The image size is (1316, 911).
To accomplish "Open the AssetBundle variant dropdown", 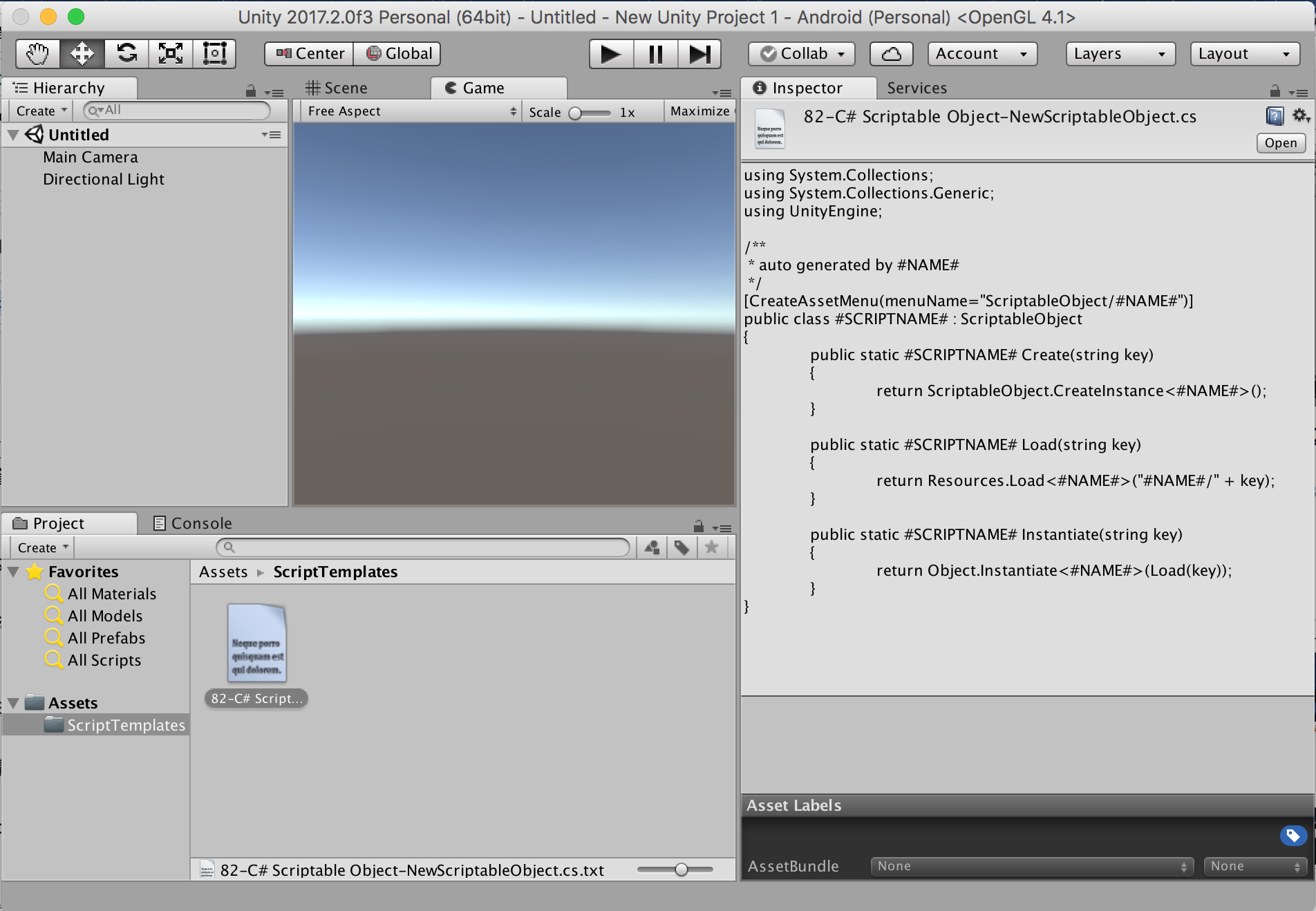I will point(1256,866).
